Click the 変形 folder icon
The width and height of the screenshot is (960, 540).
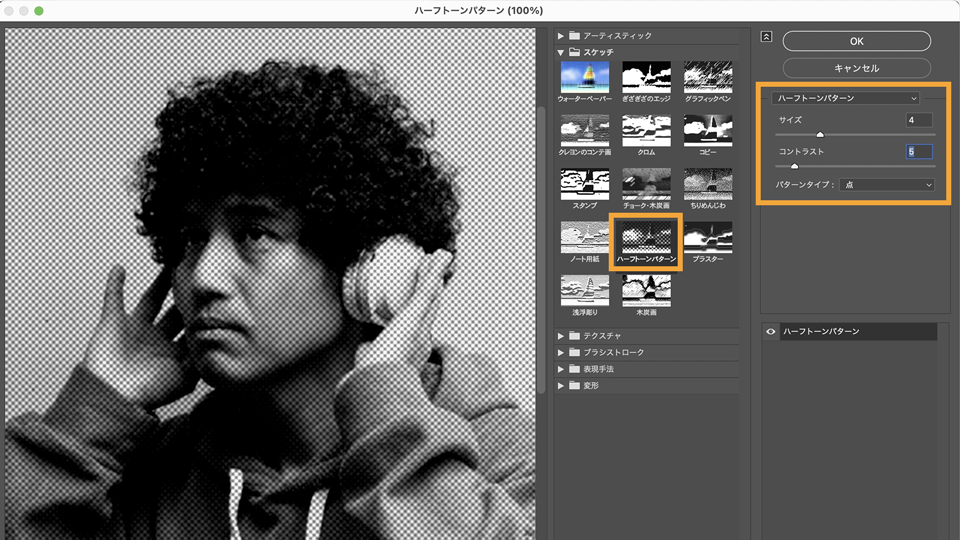[574, 385]
